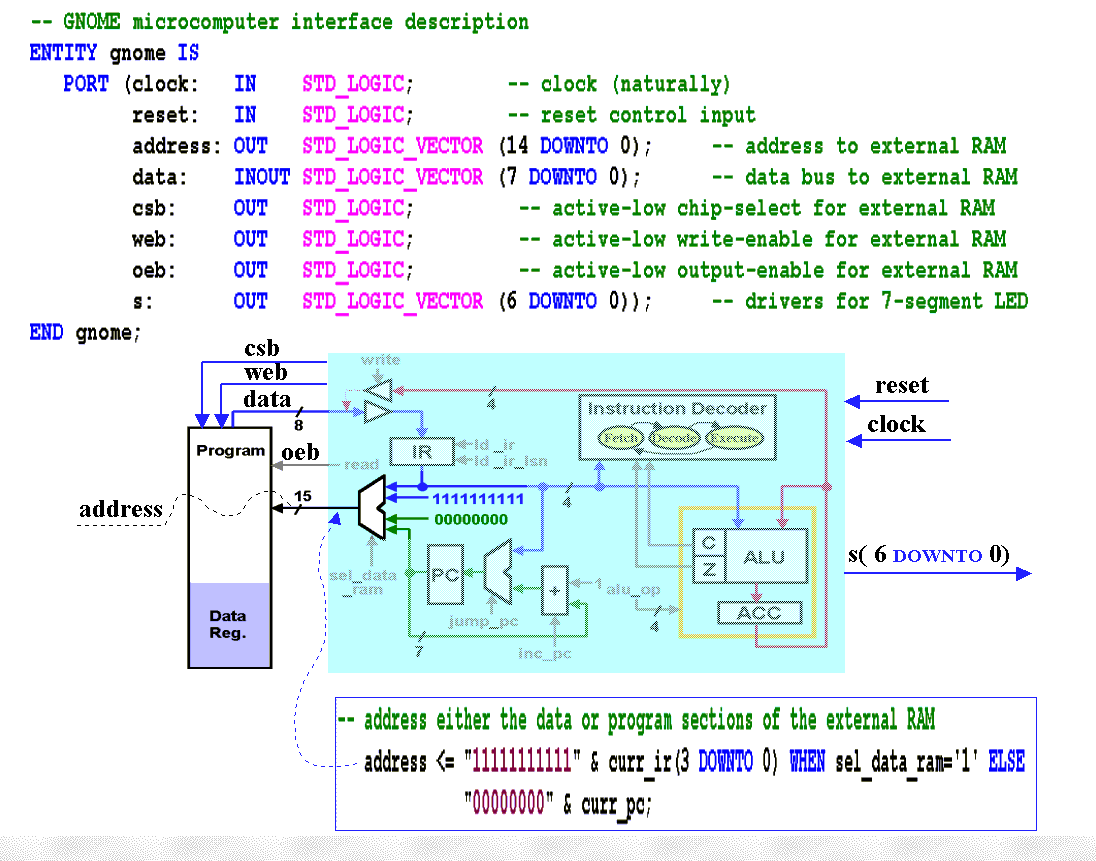Click the 'END gnome;' line
1096x861 pixels.
(85, 333)
